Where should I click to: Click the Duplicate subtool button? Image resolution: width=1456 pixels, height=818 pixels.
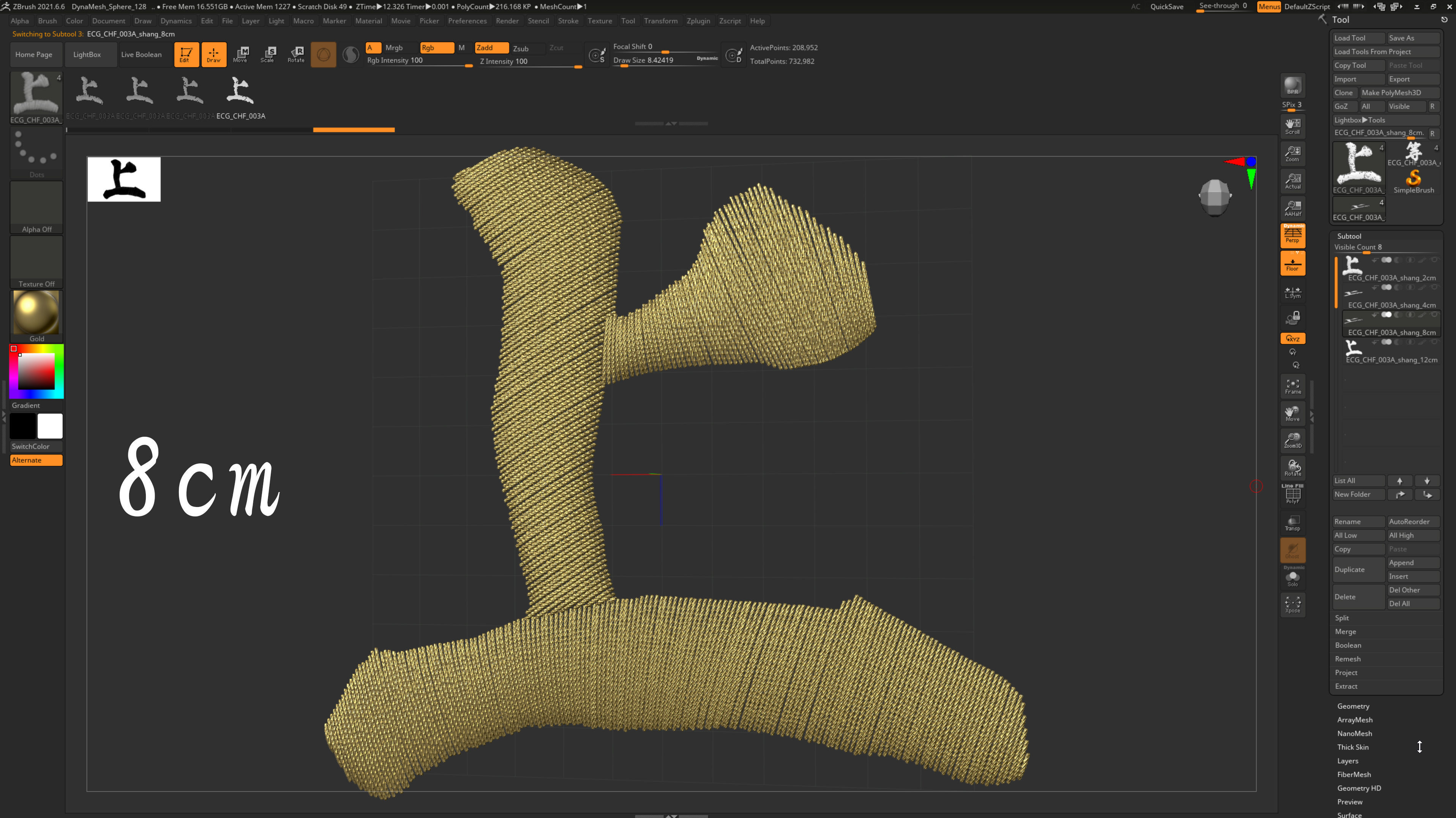(x=1358, y=569)
